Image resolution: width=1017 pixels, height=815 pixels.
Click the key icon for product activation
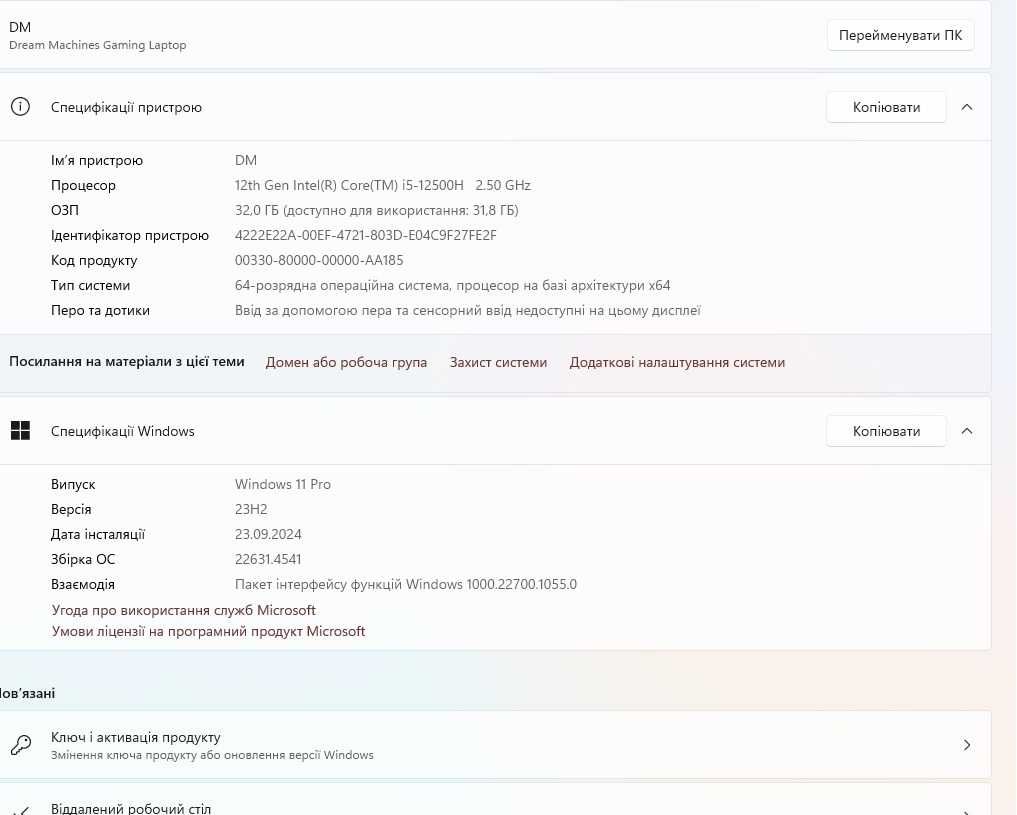click(x=21, y=745)
